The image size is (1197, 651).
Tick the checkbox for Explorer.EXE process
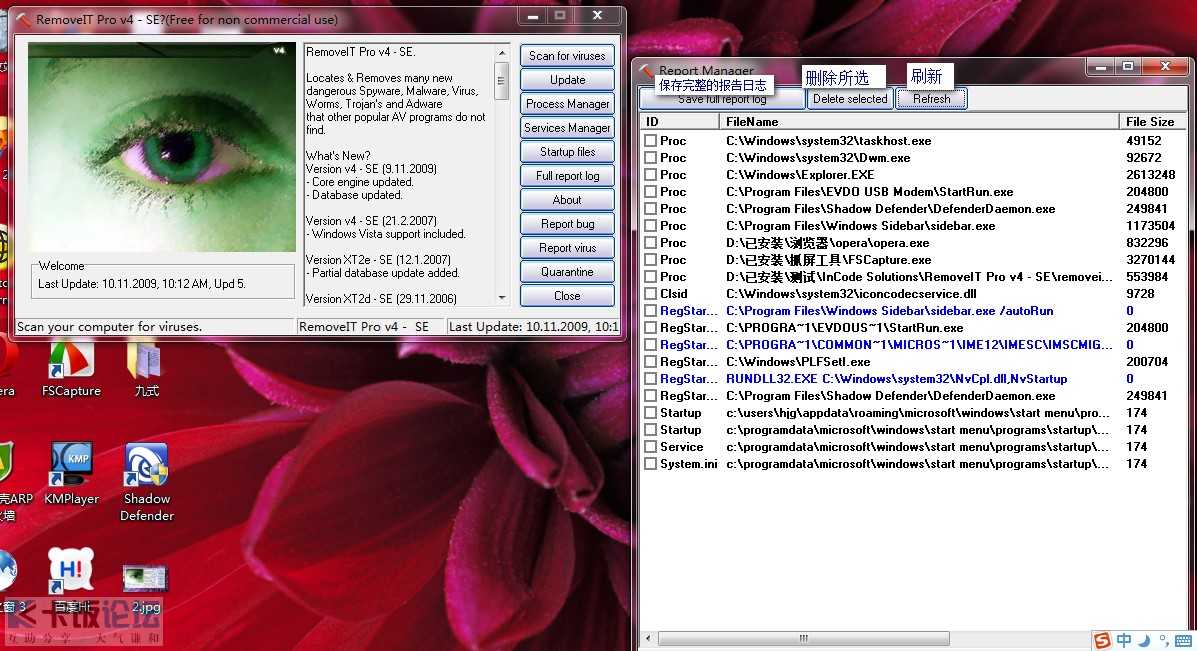(650, 175)
